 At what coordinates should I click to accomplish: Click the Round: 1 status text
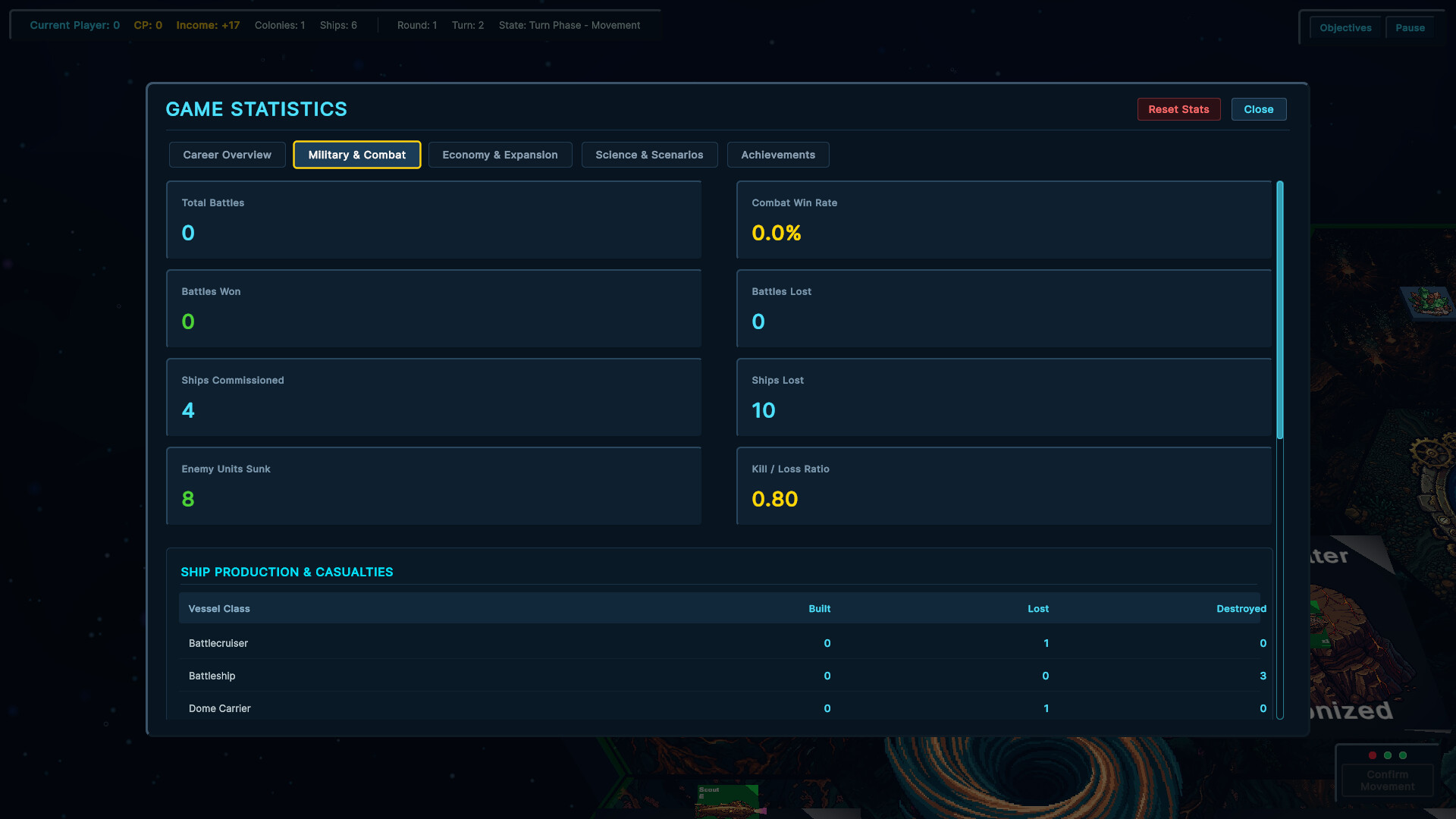point(417,25)
